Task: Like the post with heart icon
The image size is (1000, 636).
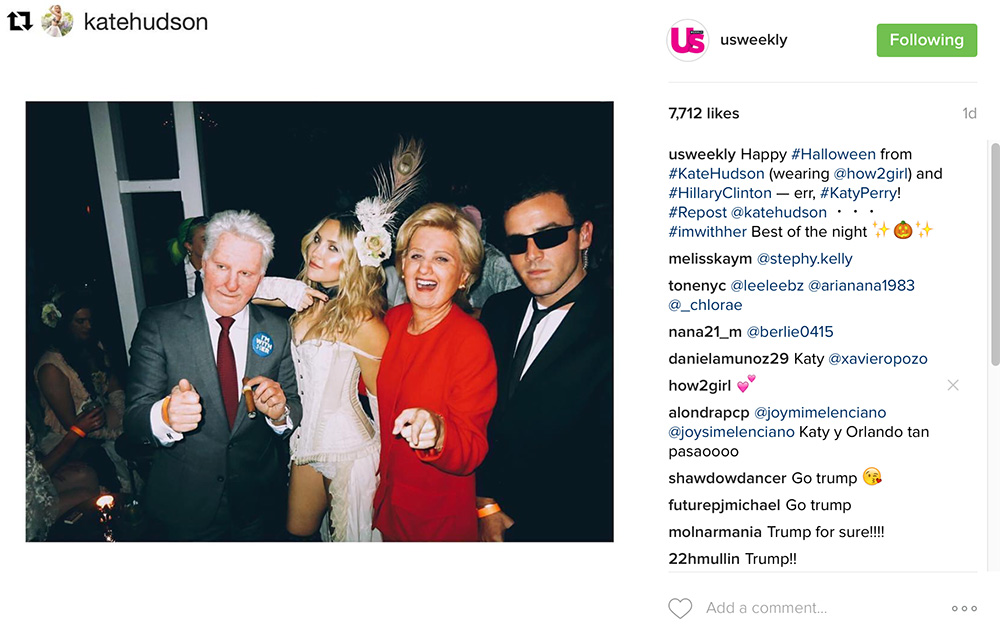Action: [680, 608]
